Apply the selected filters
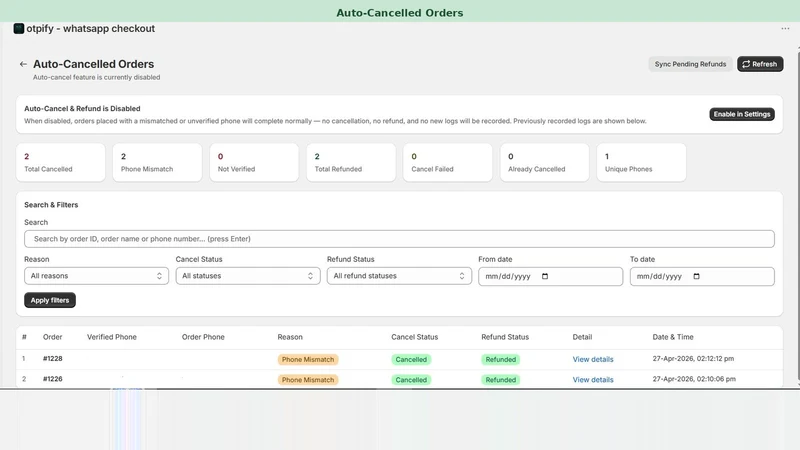The image size is (800, 450). tap(49, 300)
